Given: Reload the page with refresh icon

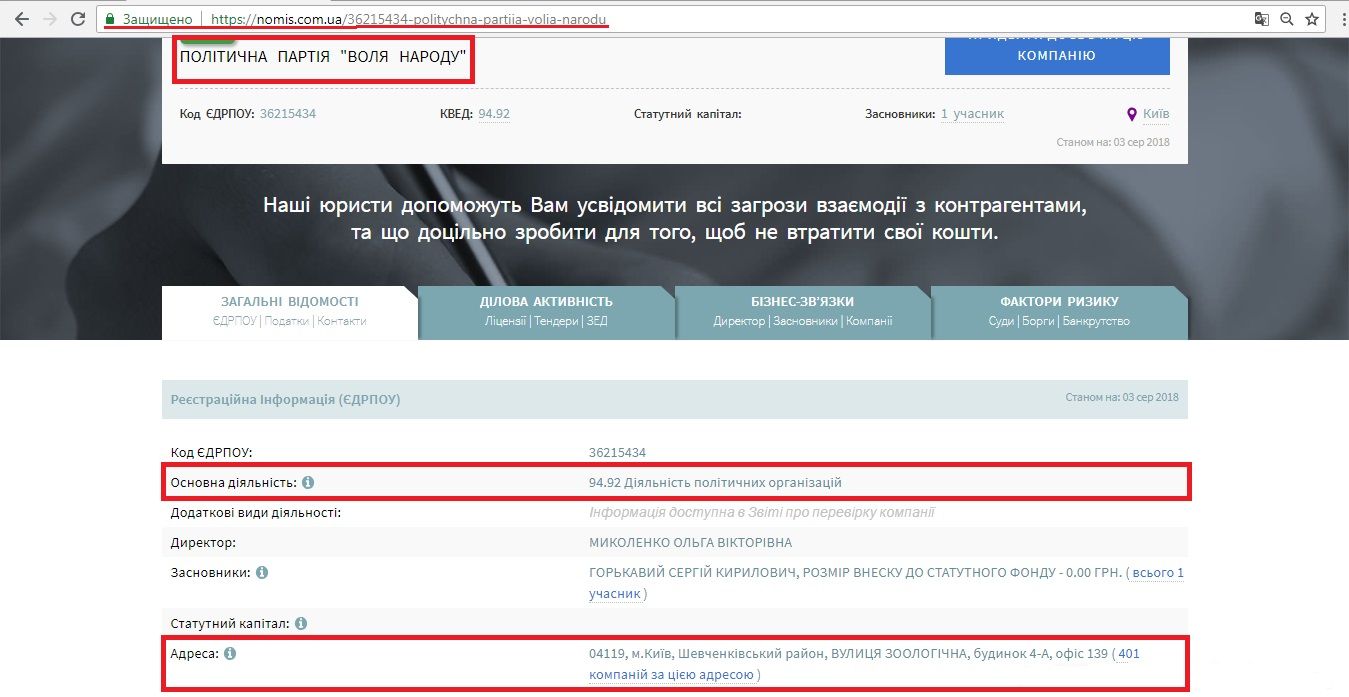Looking at the screenshot, I should coord(78,19).
